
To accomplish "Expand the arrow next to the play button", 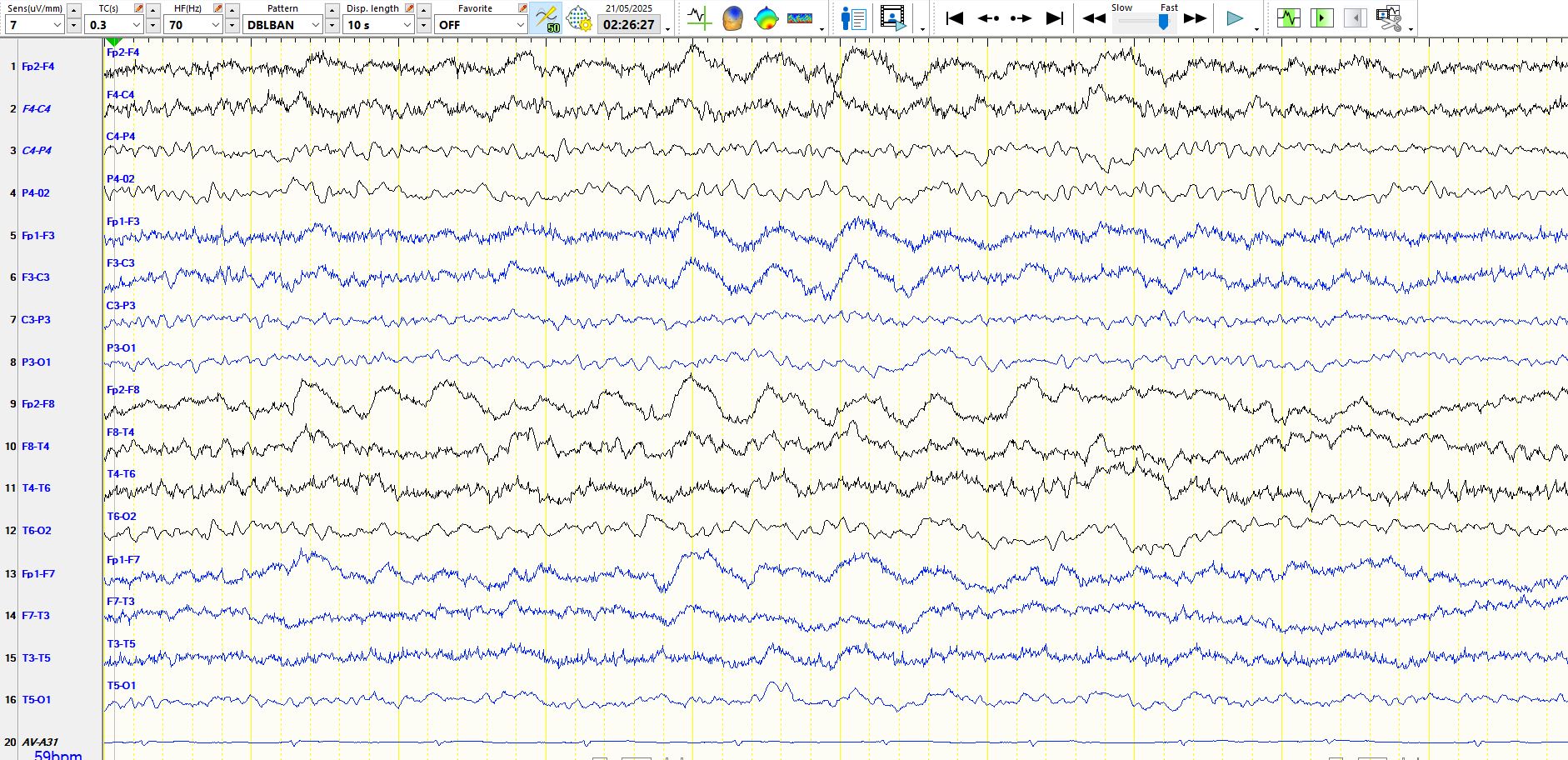I will click(1256, 29).
